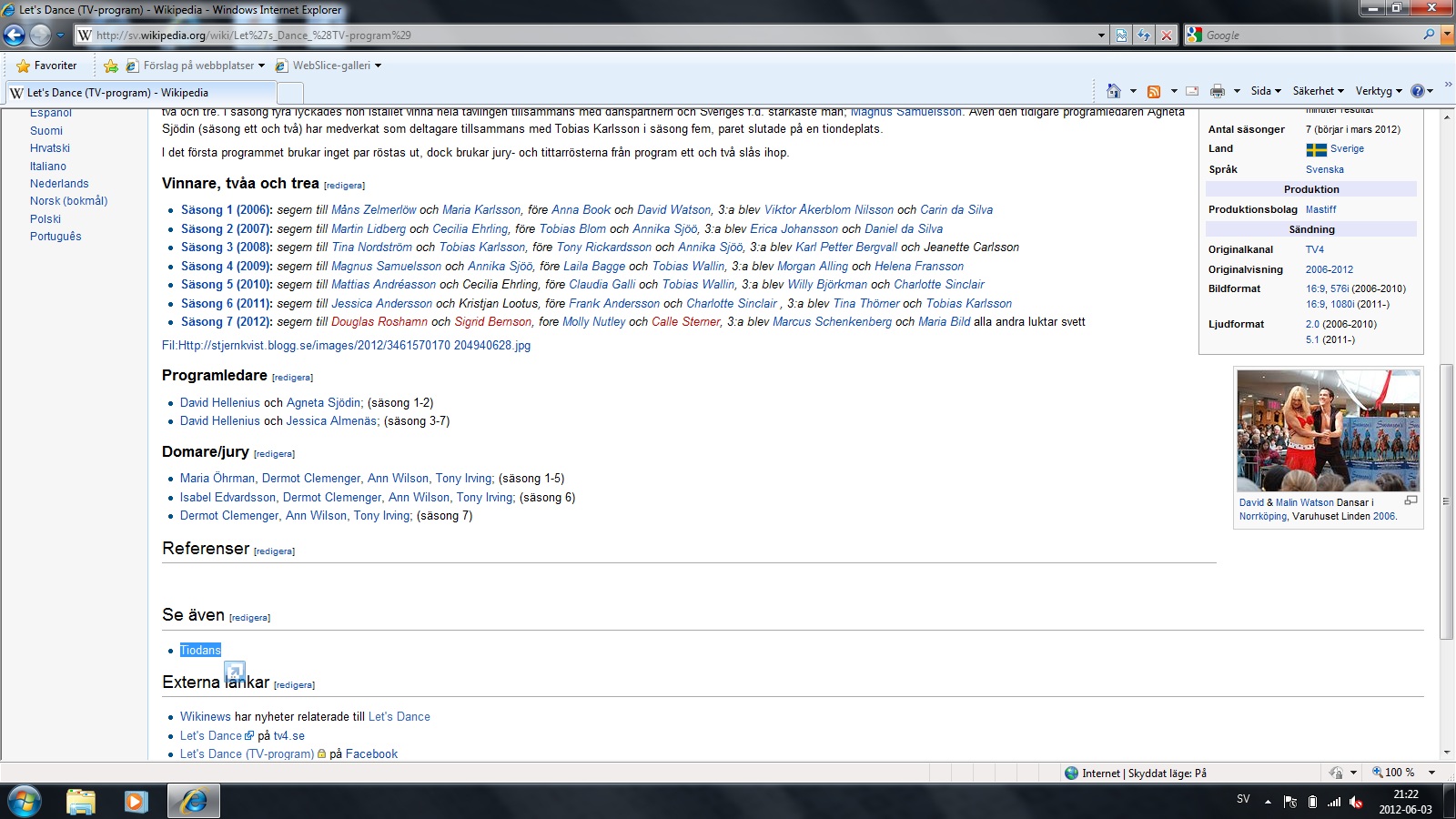Screen dimensions: 1456x819
Task: Select the Let's Dance Wikipedia tab
Action: point(140,93)
